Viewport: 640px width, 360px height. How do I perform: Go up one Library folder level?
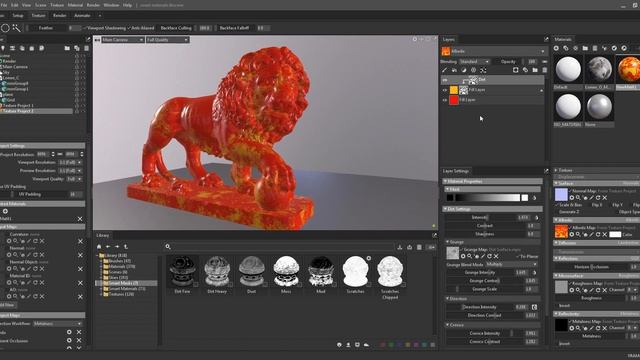tap(126, 247)
